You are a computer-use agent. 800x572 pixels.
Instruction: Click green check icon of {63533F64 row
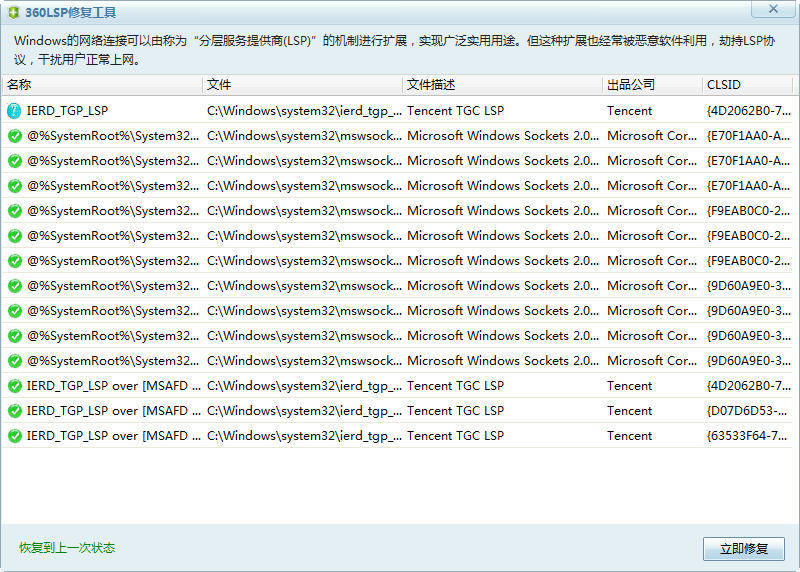pyautogui.click(x=14, y=436)
